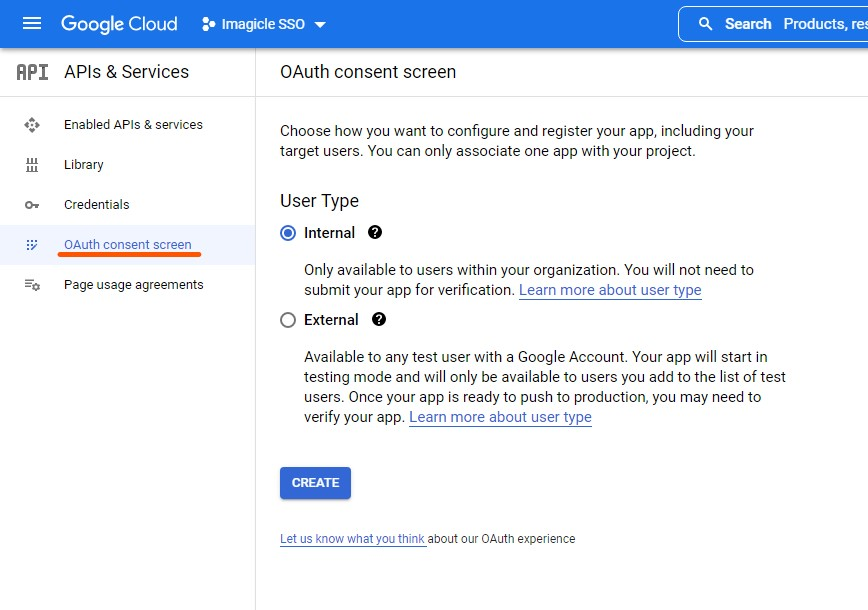Viewport: 868px width, 610px height.
Task: Open the Imagicle SSO project dropdown
Action: (x=264, y=24)
